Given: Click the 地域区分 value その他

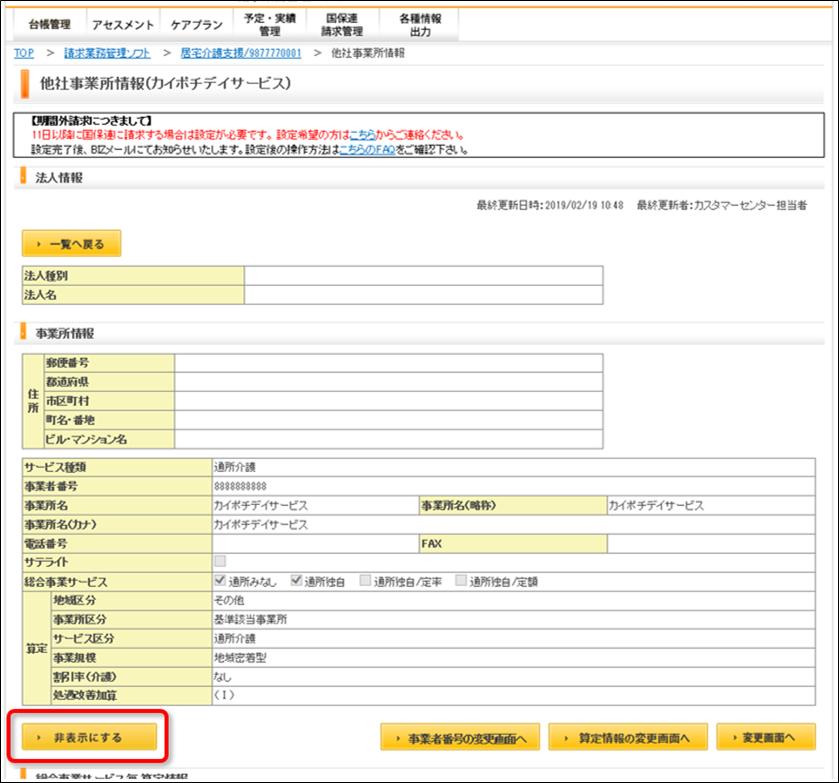Looking at the screenshot, I should pyautogui.click(x=229, y=600).
